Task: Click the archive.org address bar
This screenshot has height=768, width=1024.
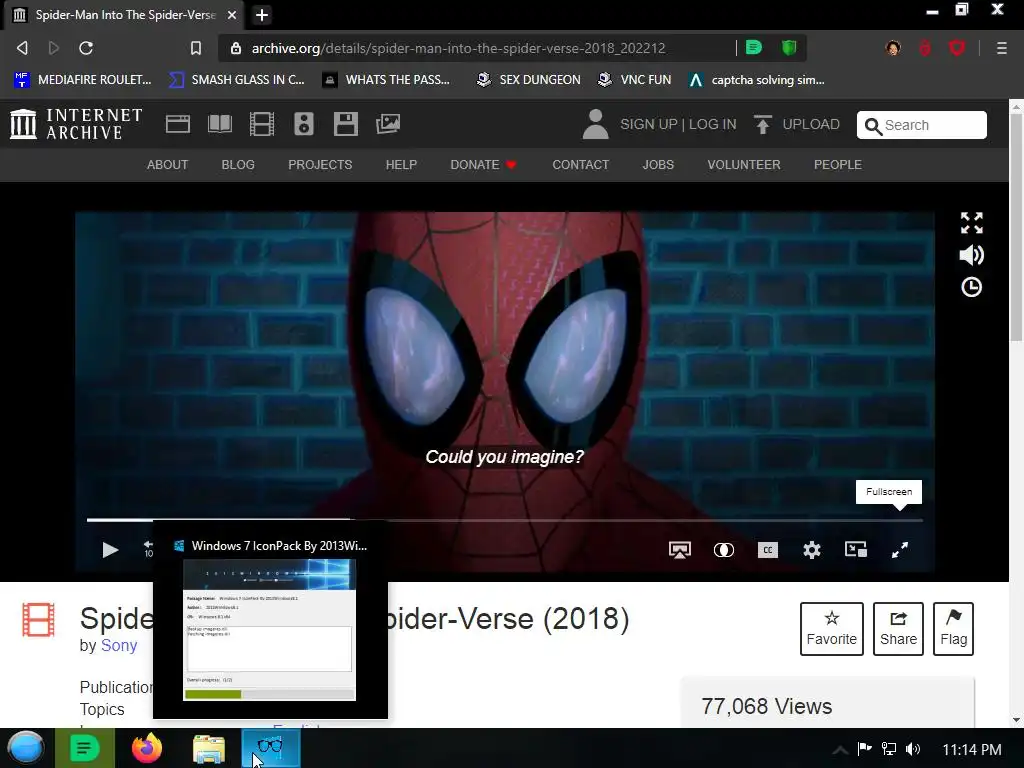Action: 458,48
